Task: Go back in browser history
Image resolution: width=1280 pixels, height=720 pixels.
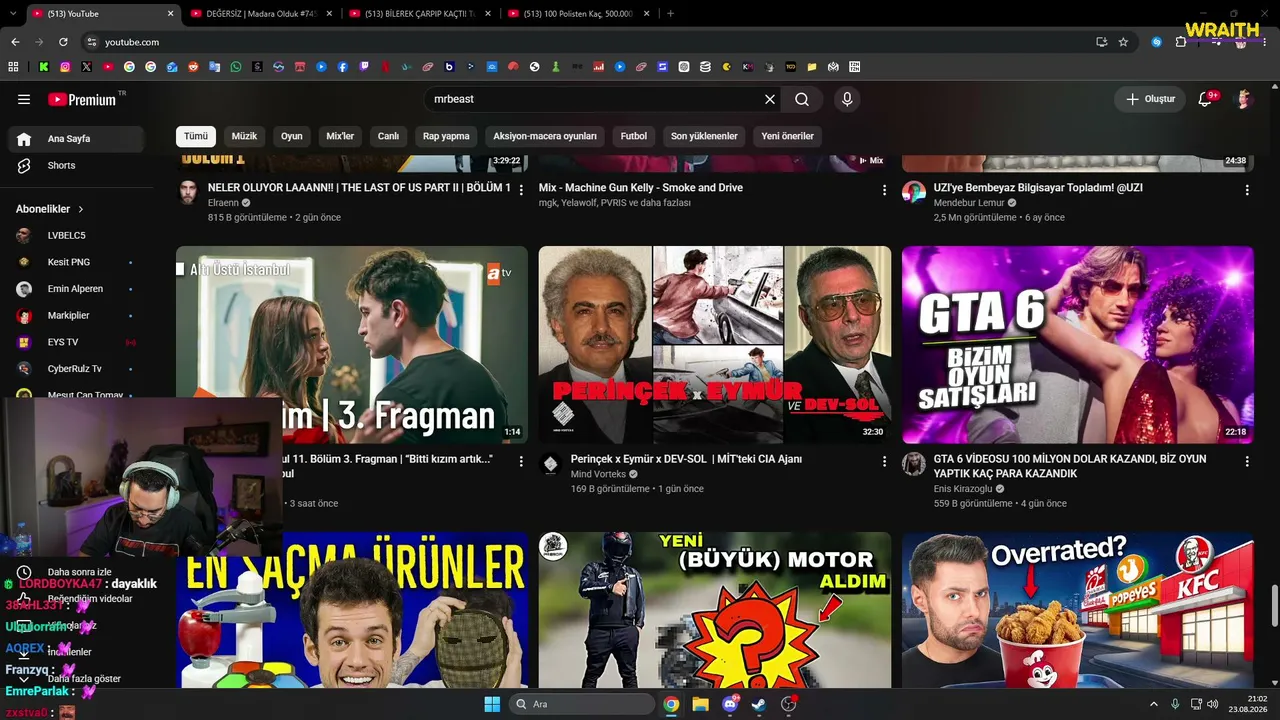Action: pyautogui.click(x=15, y=42)
